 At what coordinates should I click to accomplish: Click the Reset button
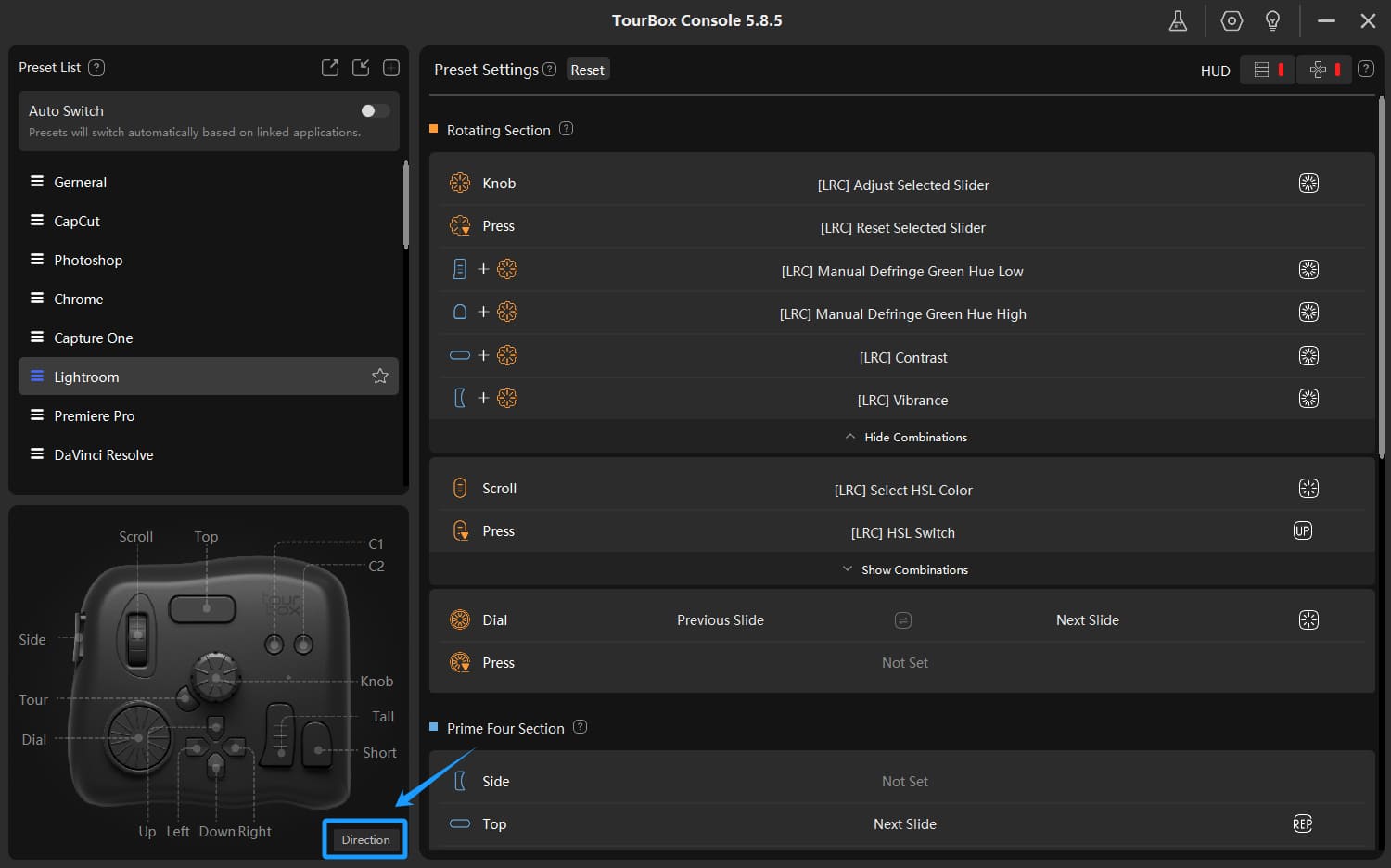click(x=588, y=70)
